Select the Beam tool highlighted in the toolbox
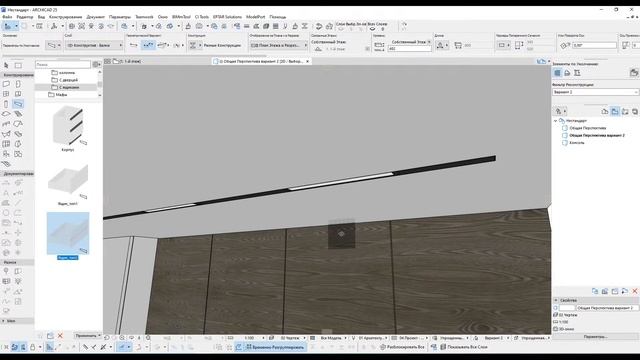The image size is (640, 360). (18, 104)
